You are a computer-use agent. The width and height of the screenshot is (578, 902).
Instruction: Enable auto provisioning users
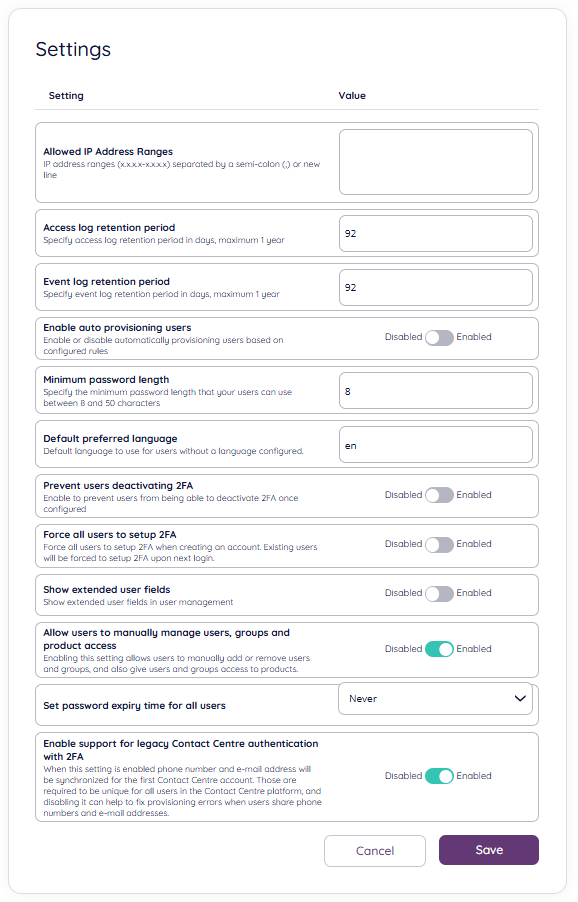(440, 337)
